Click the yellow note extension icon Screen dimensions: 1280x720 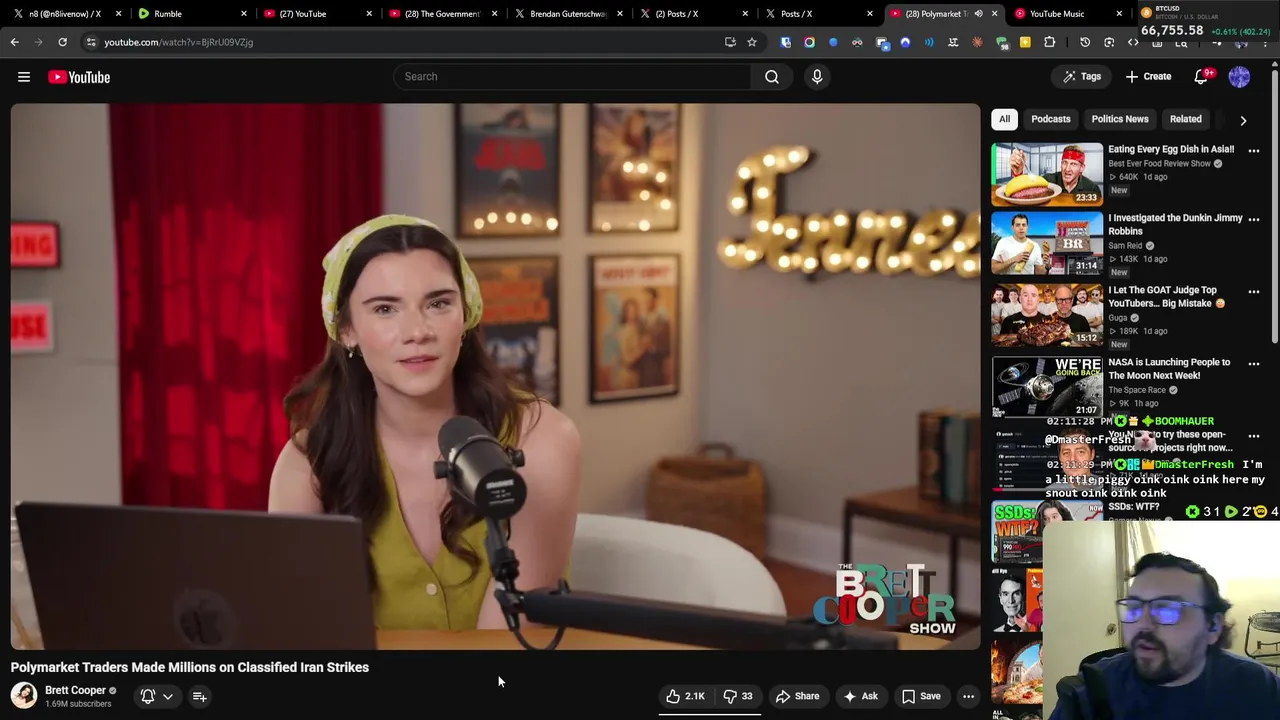[x=1025, y=42]
